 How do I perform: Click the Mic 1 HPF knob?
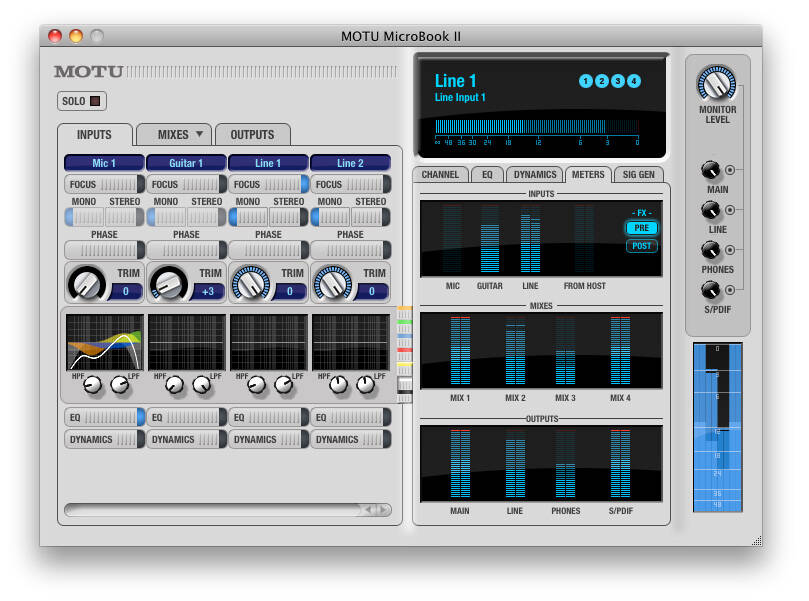pyautogui.click(x=93, y=384)
